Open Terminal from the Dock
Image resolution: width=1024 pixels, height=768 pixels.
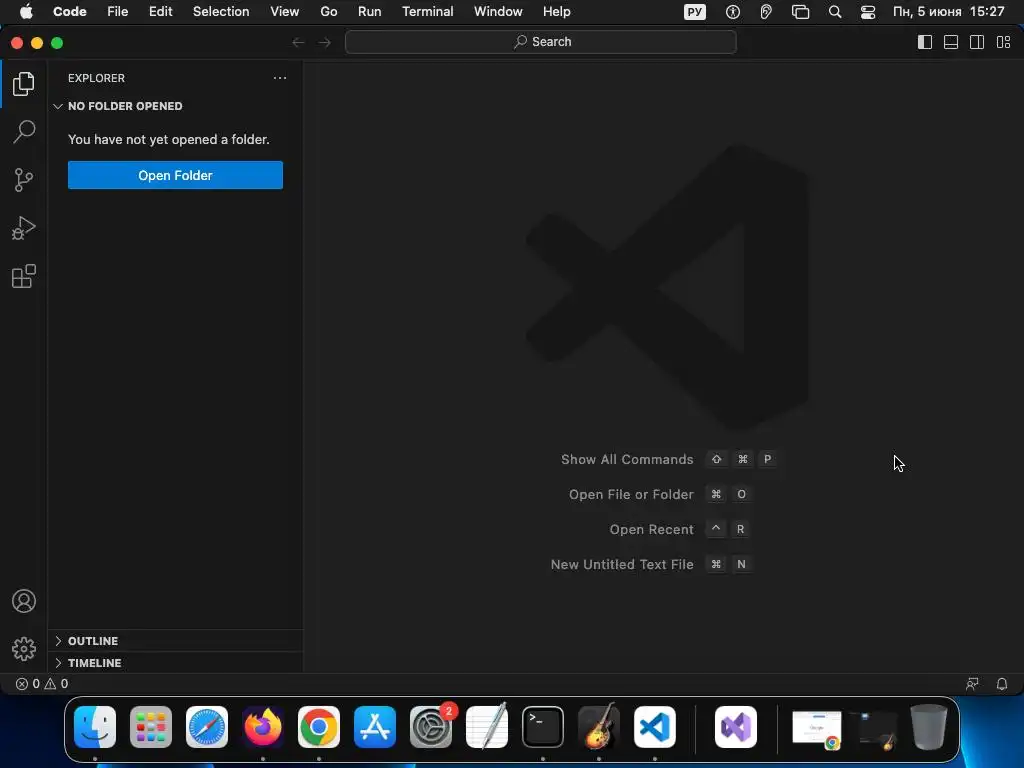(543, 727)
